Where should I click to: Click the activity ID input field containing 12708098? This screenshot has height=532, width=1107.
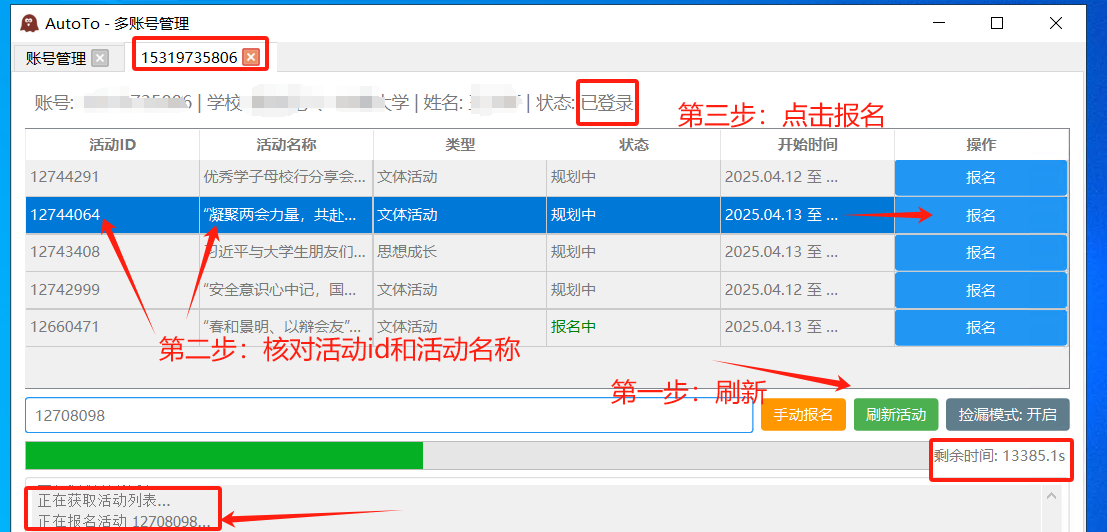click(388, 415)
